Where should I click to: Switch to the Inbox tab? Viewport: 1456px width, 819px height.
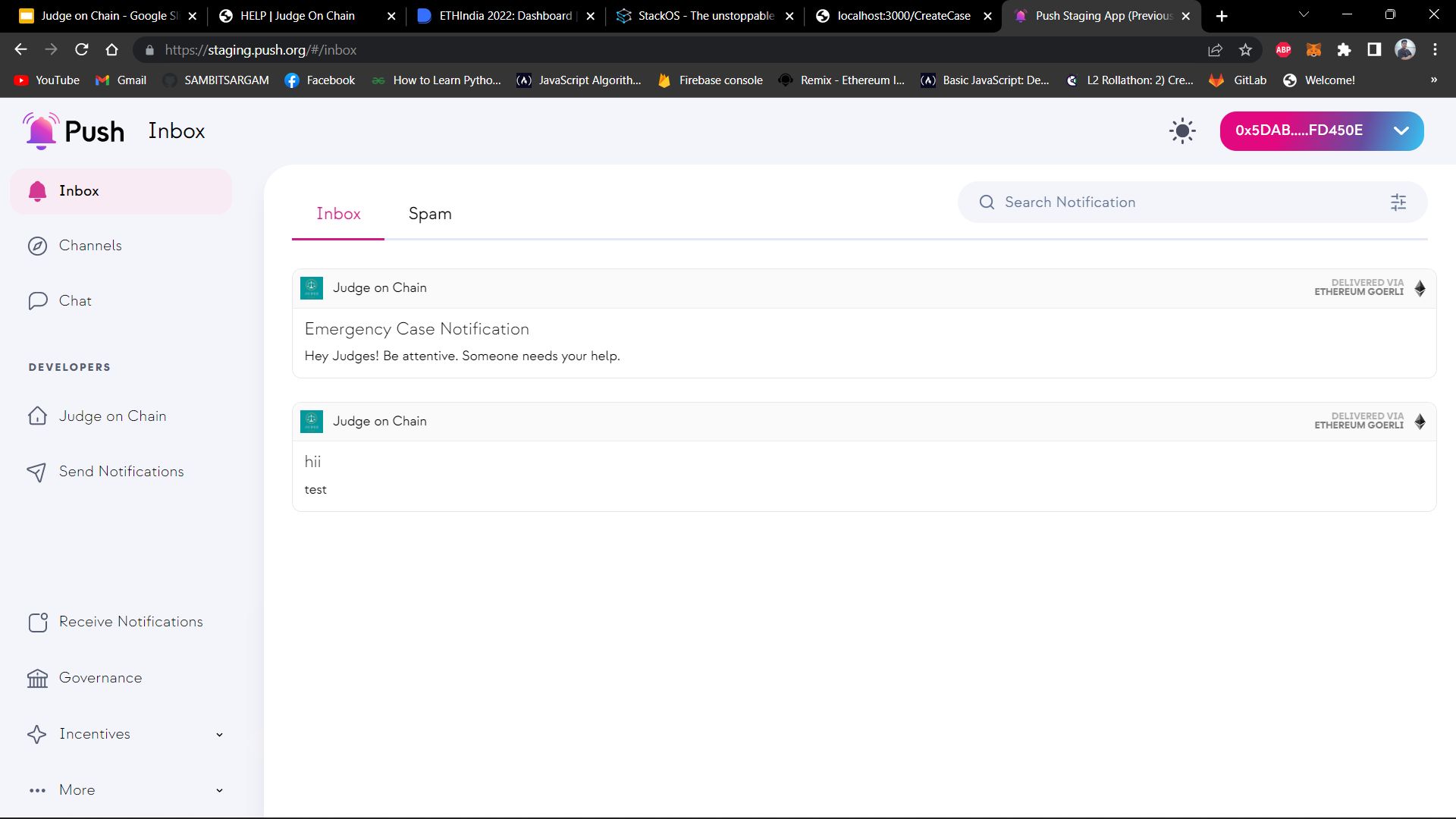[x=338, y=214]
